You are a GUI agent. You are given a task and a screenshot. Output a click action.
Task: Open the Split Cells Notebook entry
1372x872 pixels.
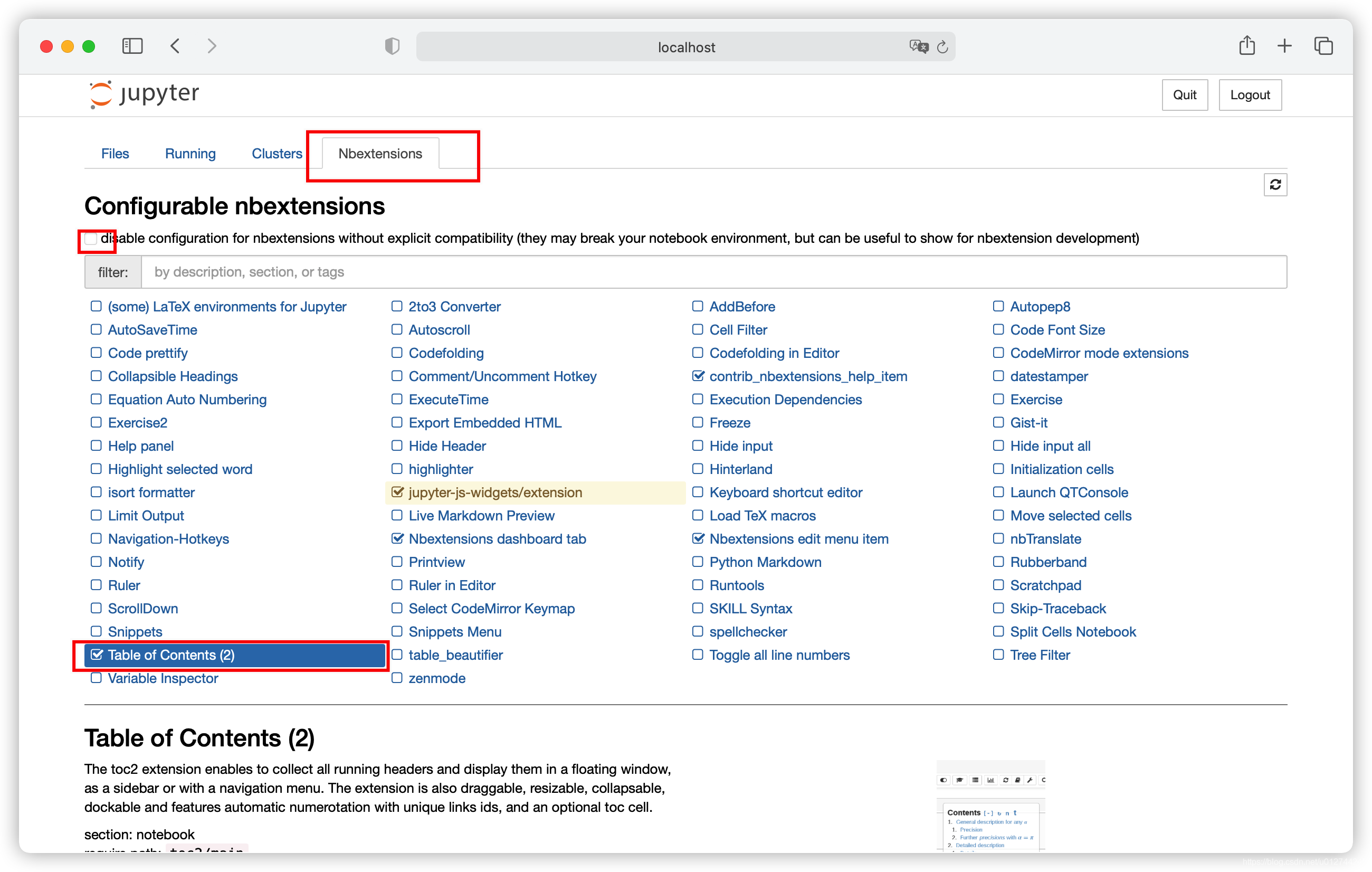point(1073,631)
